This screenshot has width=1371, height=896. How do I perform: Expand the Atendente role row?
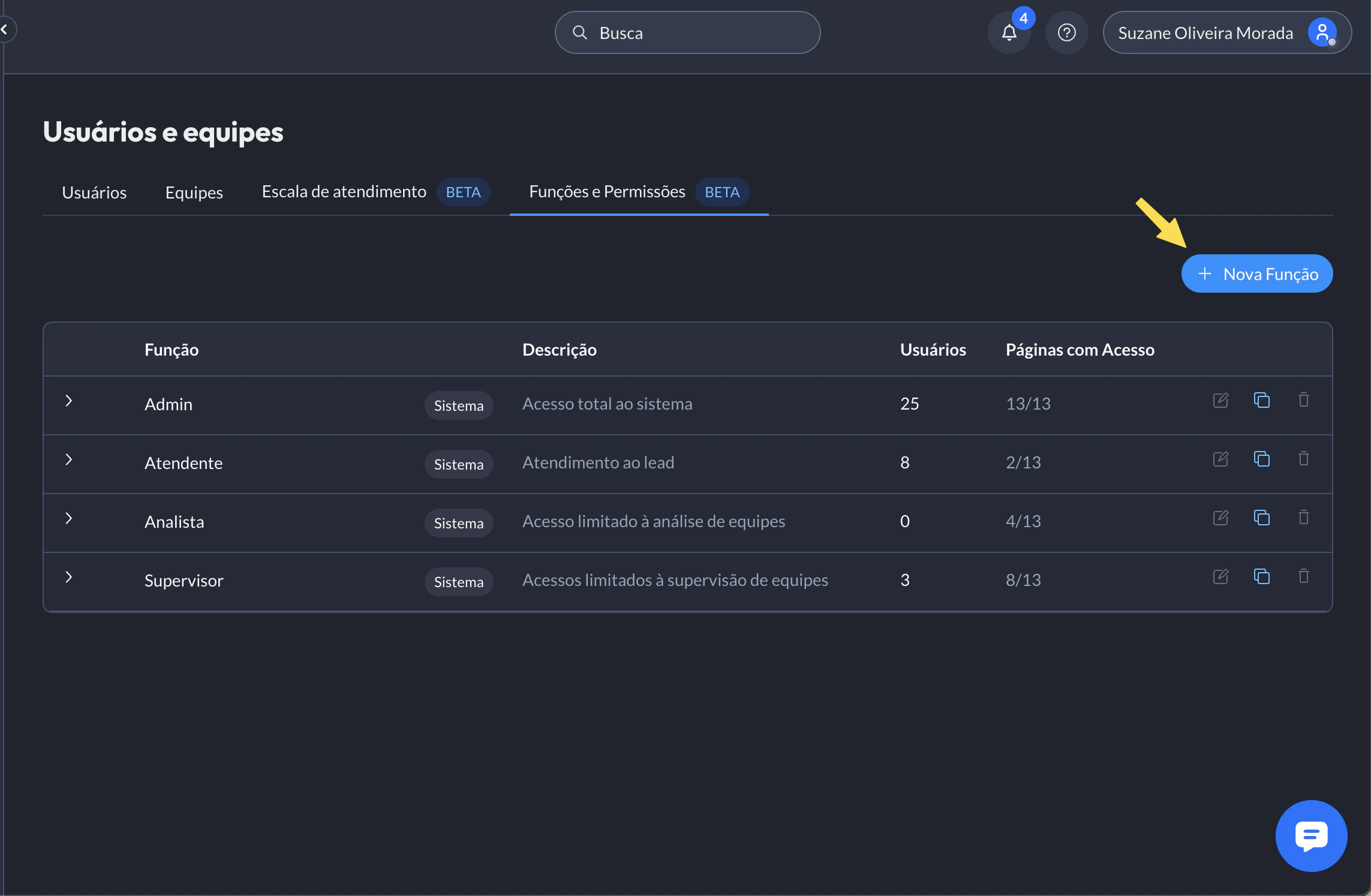click(x=69, y=460)
